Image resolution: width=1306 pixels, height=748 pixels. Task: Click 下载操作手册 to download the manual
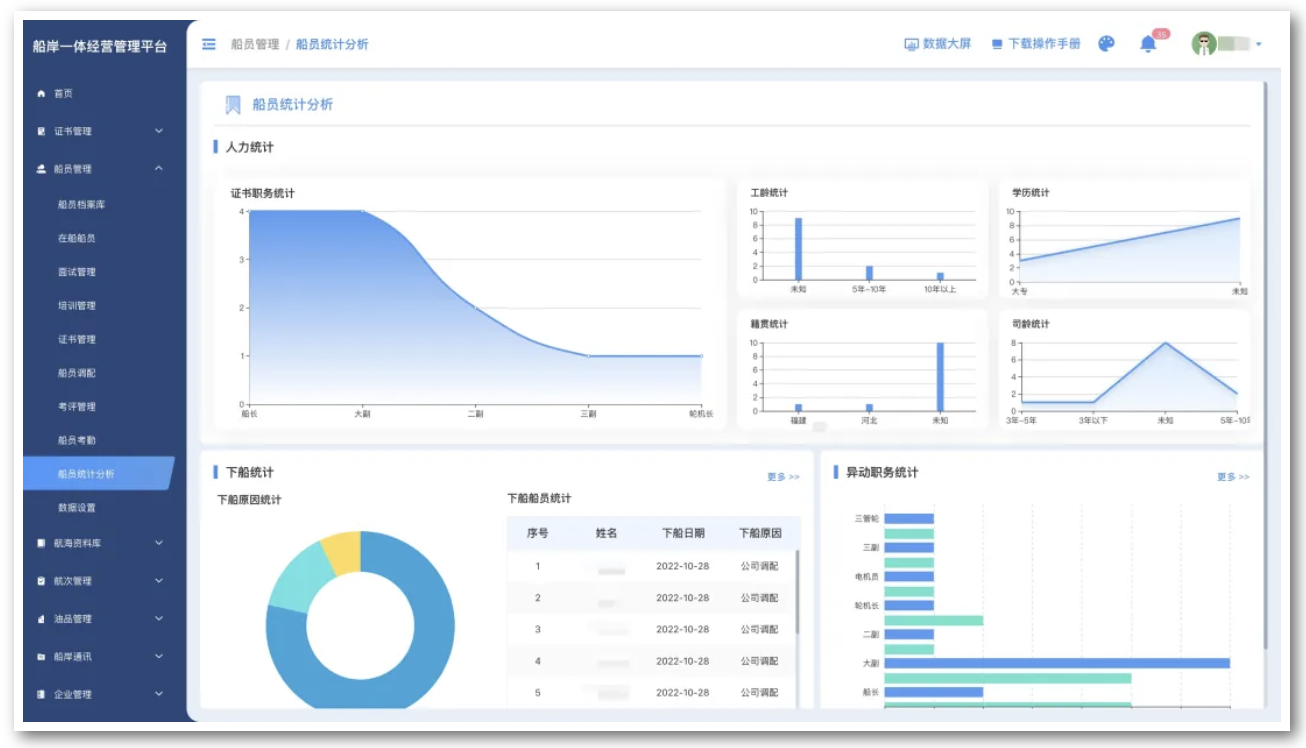(x=1036, y=44)
